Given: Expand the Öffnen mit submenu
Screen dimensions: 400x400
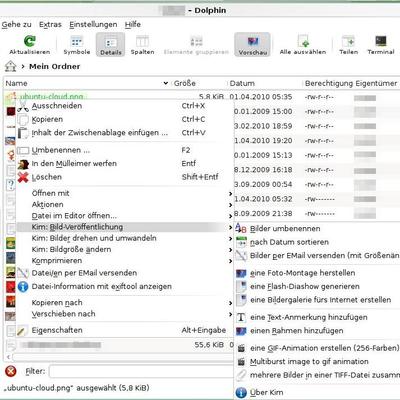Looking at the screenshot, I should pos(125,193).
